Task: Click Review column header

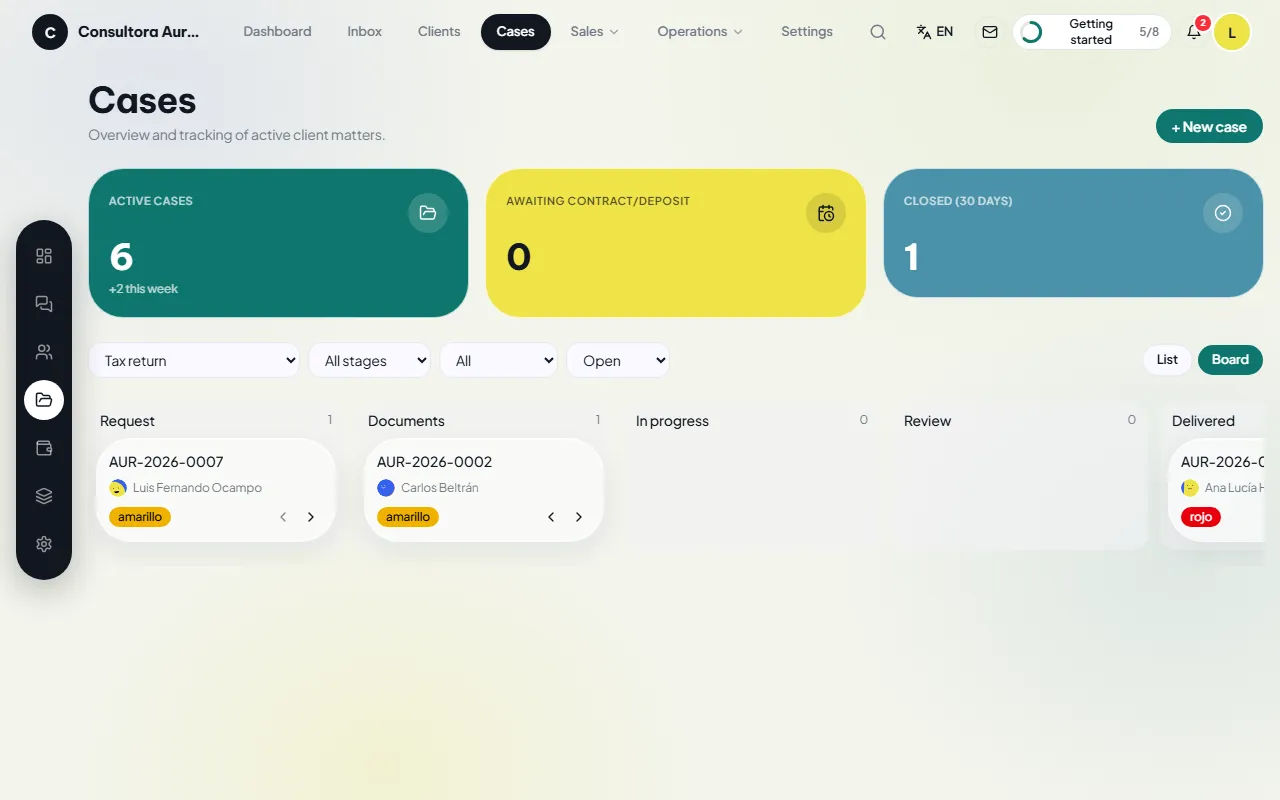Action: click(927, 421)
